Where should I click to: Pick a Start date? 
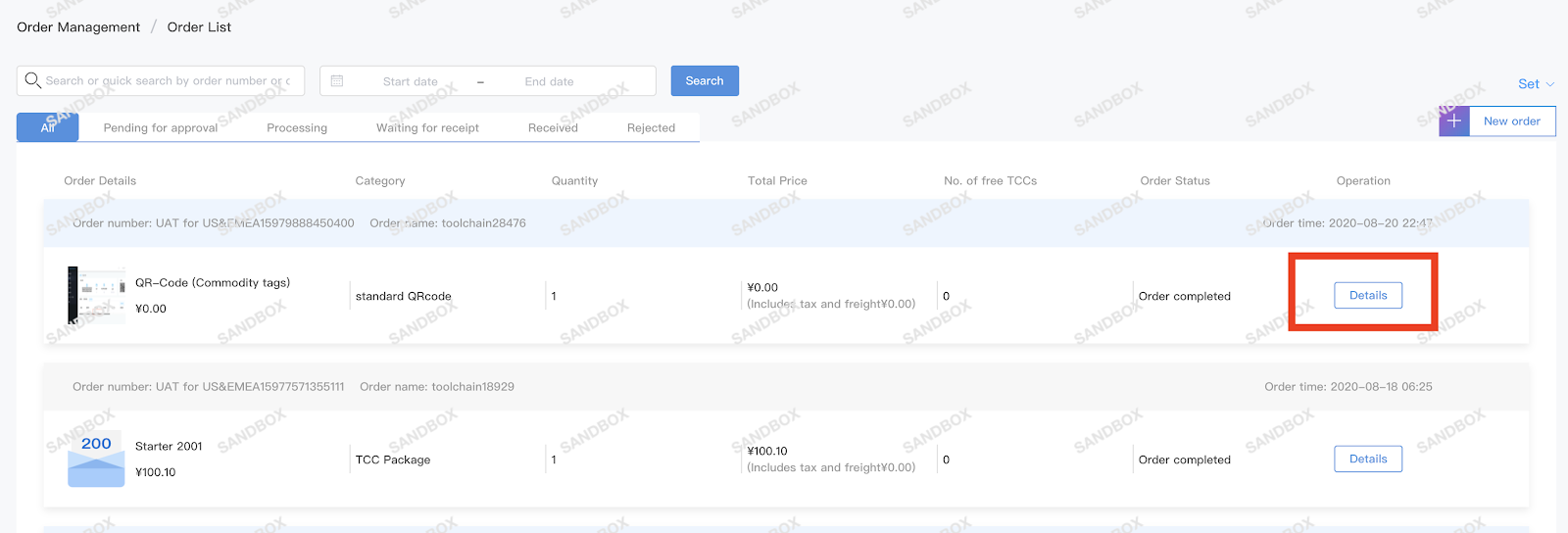pyautogui.click(x=411, y=81)
